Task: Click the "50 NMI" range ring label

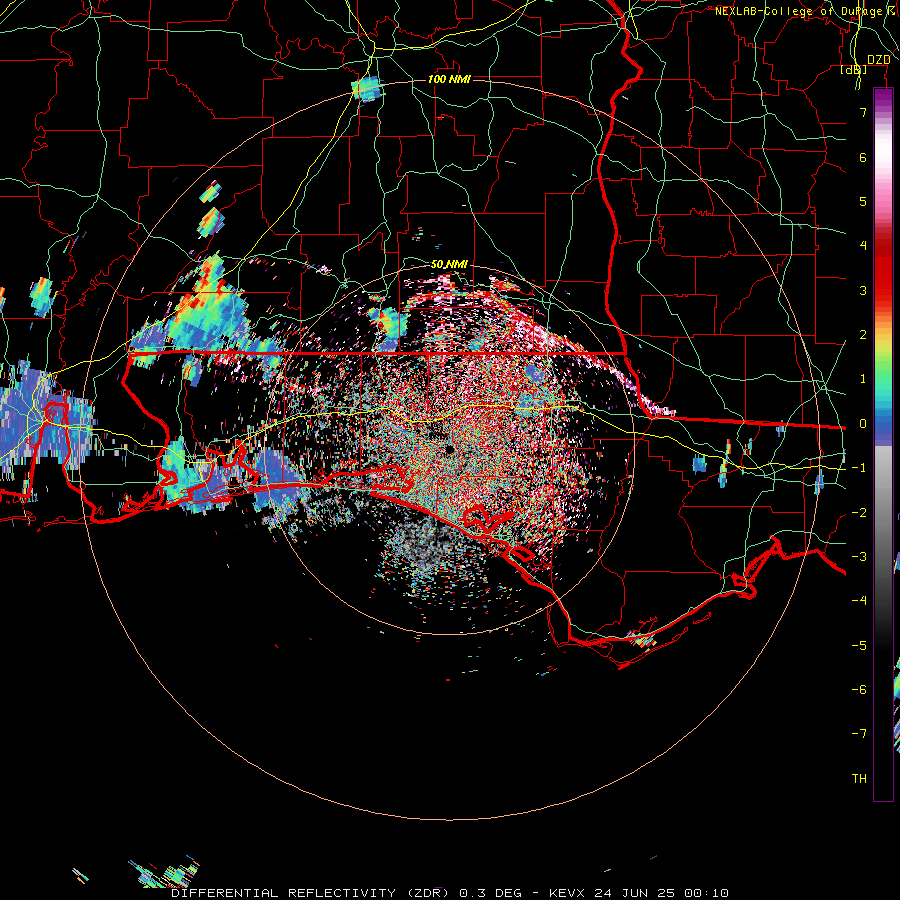Action: pyautogui.click(x=449, y=264)
